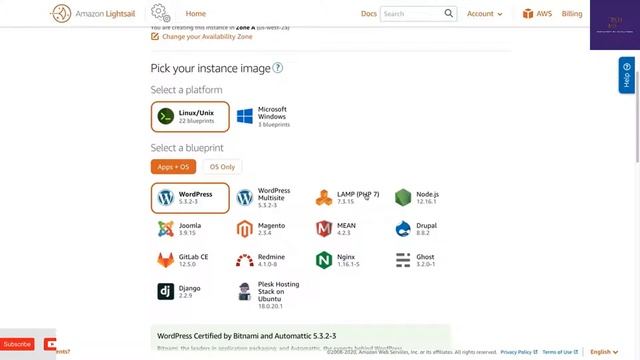Pick the MEAN blueprint icon
Screen dimensions: 640x360
point(324,229)
